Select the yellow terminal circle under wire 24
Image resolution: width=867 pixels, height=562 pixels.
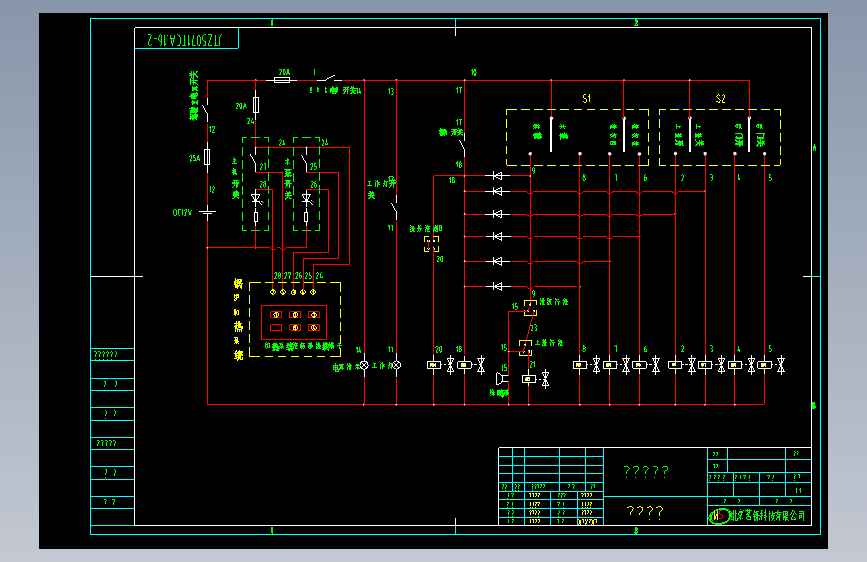point(314,292)
